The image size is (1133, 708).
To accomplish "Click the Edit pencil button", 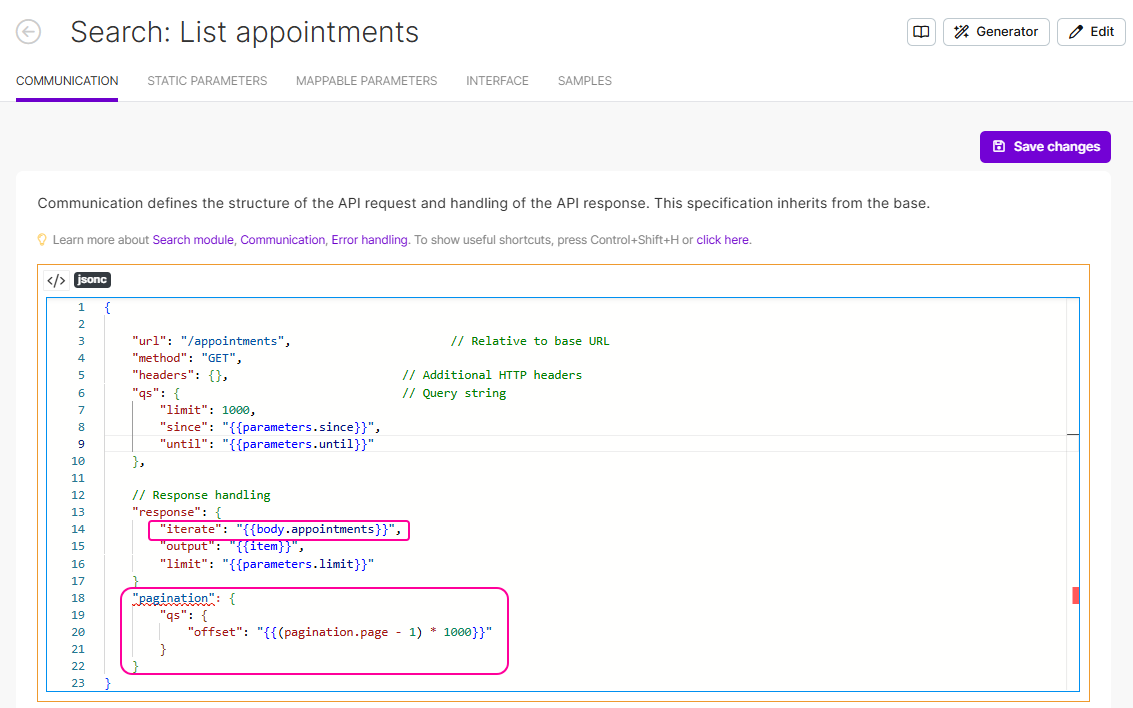I will (1091, 32).
